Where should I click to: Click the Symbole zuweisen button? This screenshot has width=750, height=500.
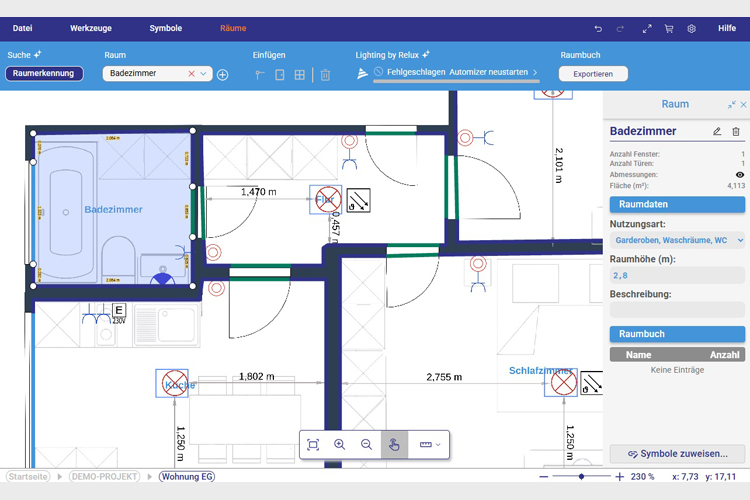[x=677, y=454]
